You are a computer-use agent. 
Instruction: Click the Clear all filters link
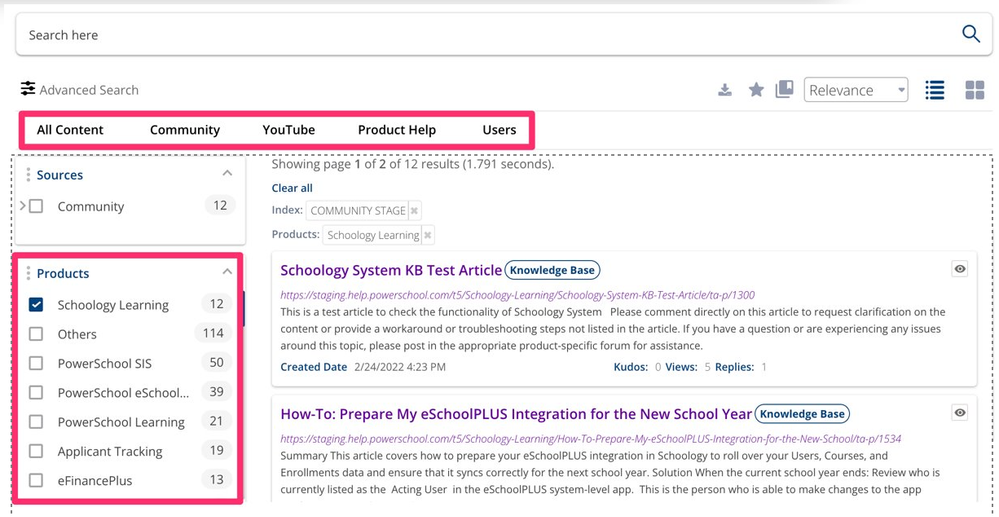(x=292, y=188)
